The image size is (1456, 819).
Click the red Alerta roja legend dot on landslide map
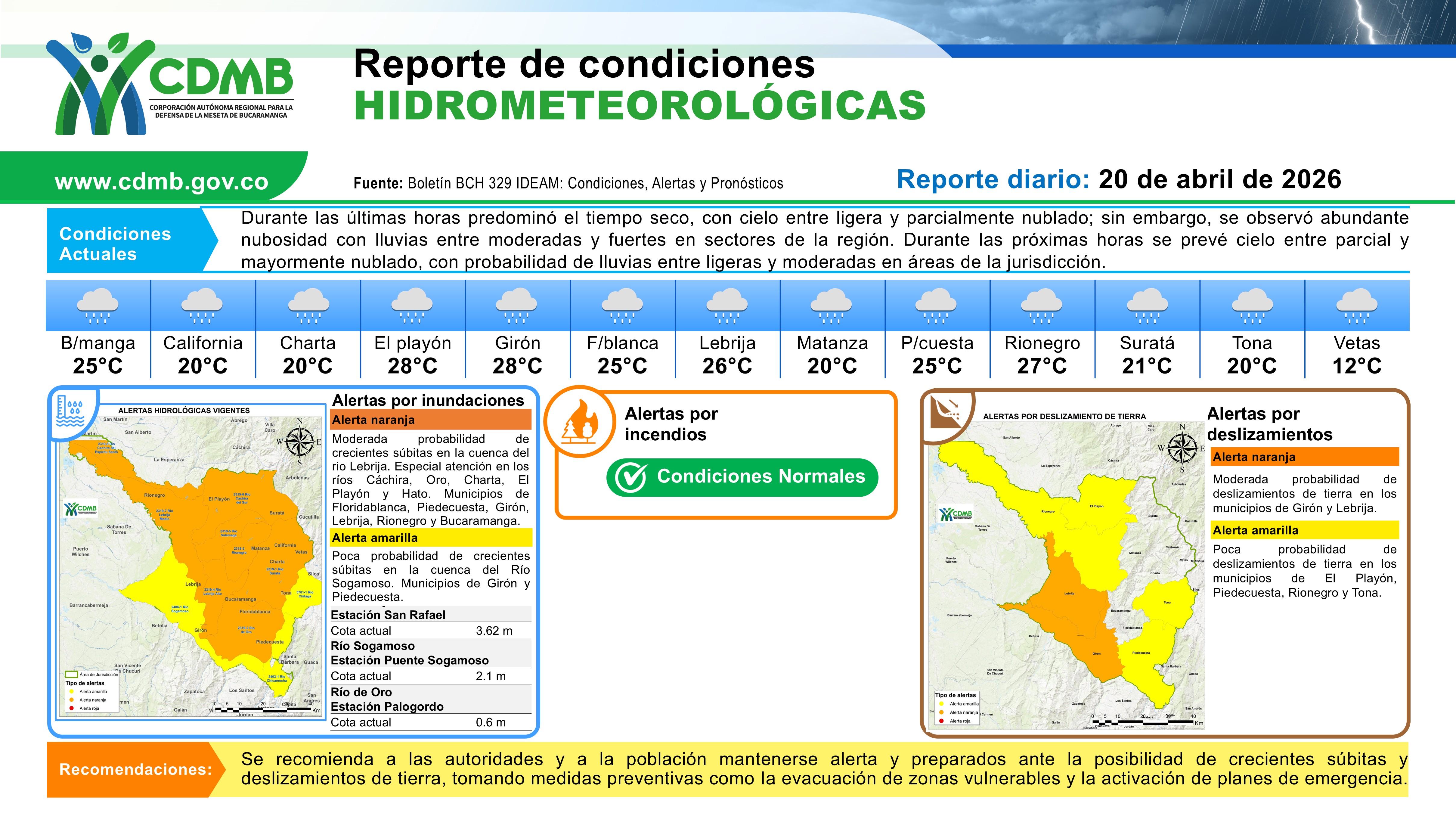941,721
